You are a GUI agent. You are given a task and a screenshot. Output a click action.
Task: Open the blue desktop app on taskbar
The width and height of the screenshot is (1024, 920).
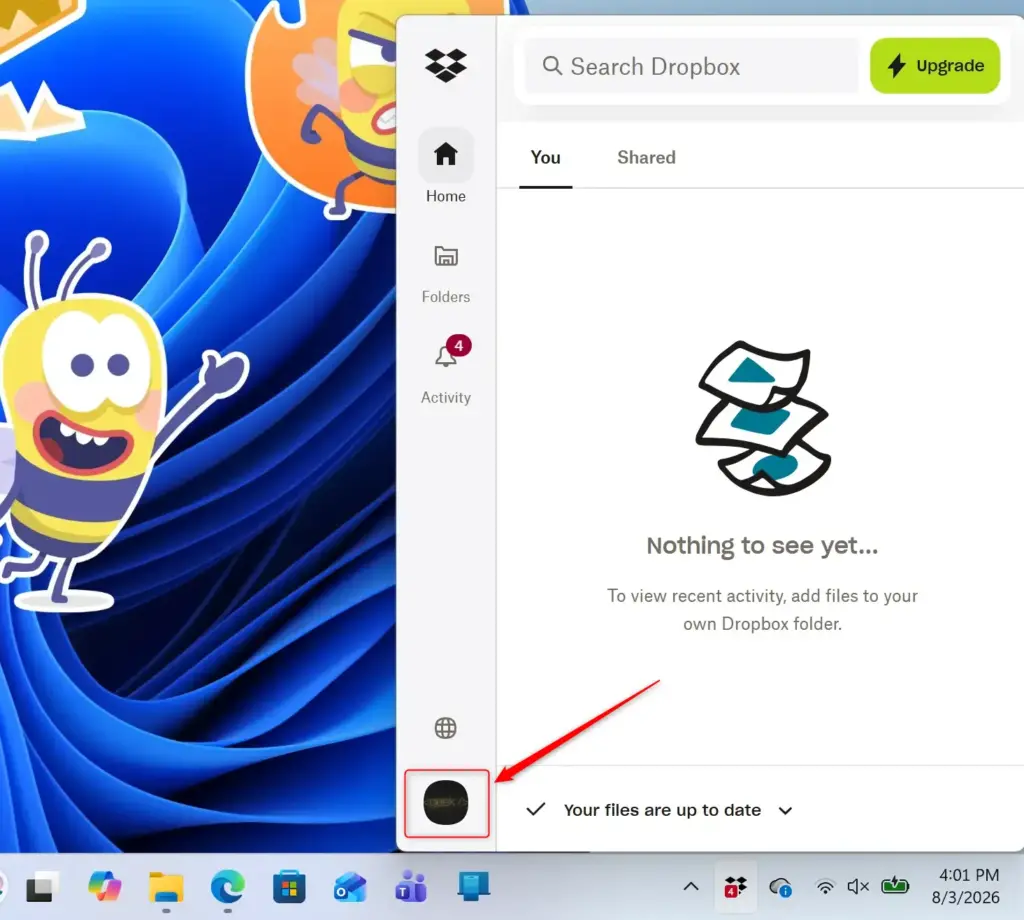473,886
